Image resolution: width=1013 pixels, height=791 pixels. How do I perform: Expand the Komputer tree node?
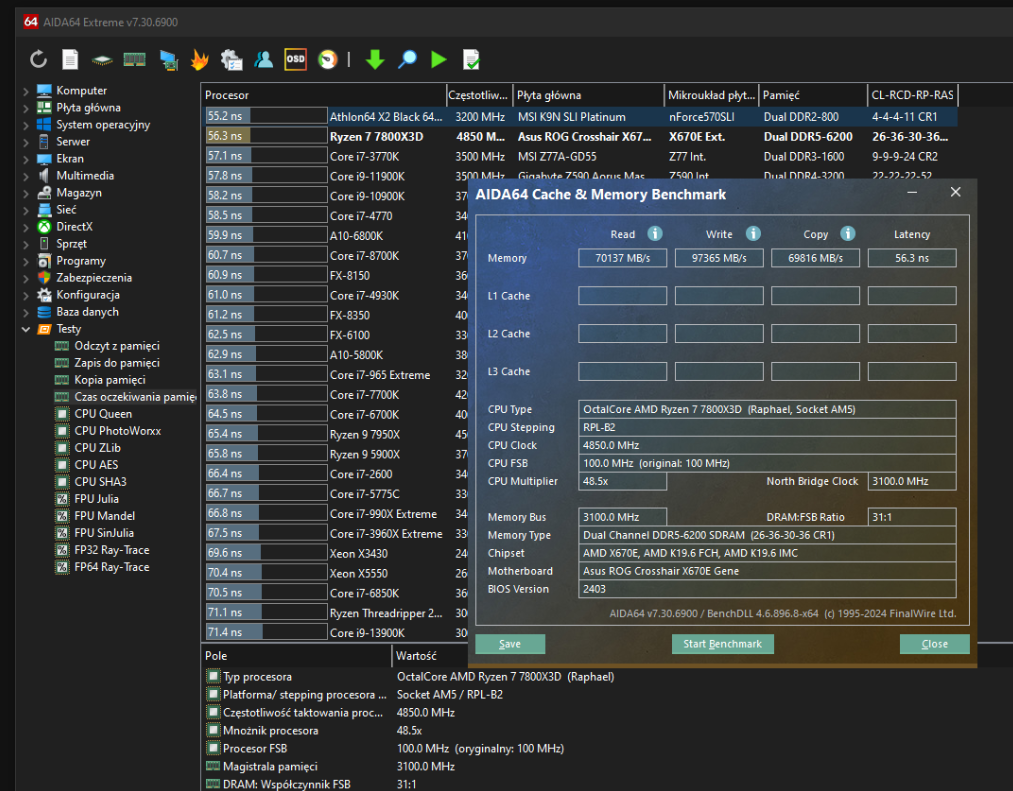click(26, 90)
